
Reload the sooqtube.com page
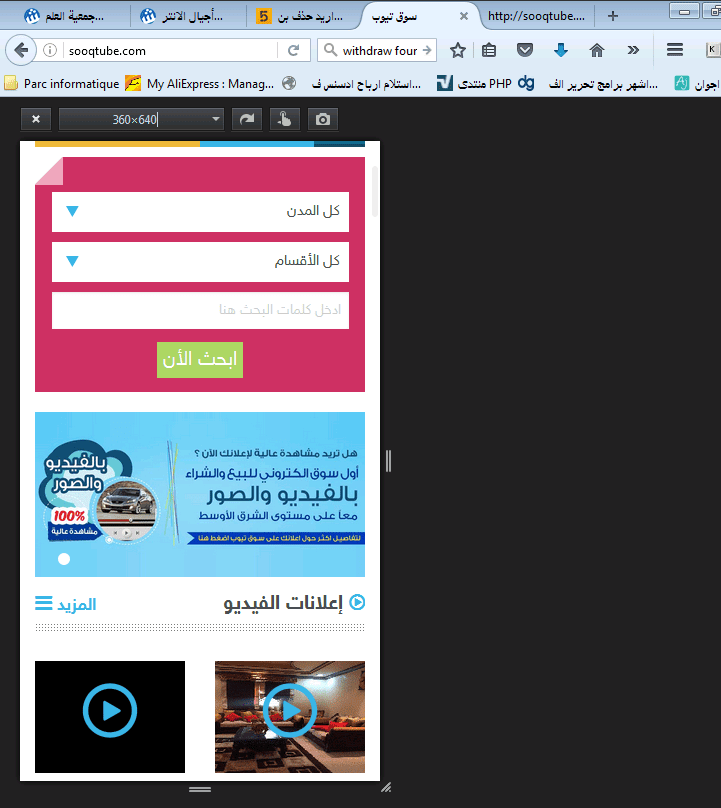[x=293, y=50]
